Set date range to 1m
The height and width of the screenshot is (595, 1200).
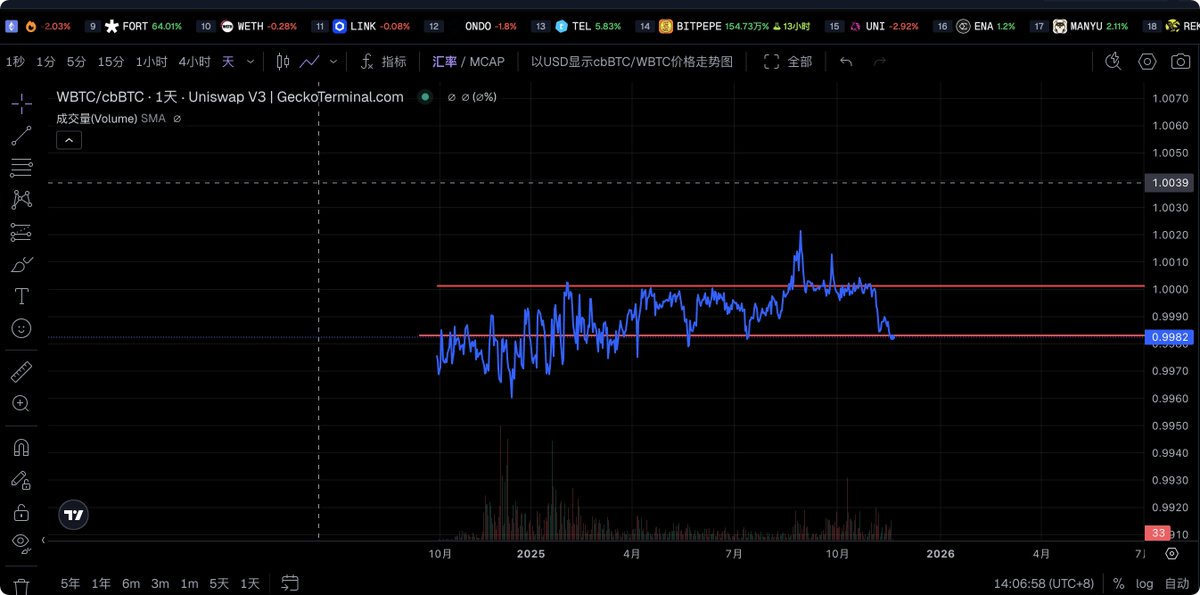(189, 583)
